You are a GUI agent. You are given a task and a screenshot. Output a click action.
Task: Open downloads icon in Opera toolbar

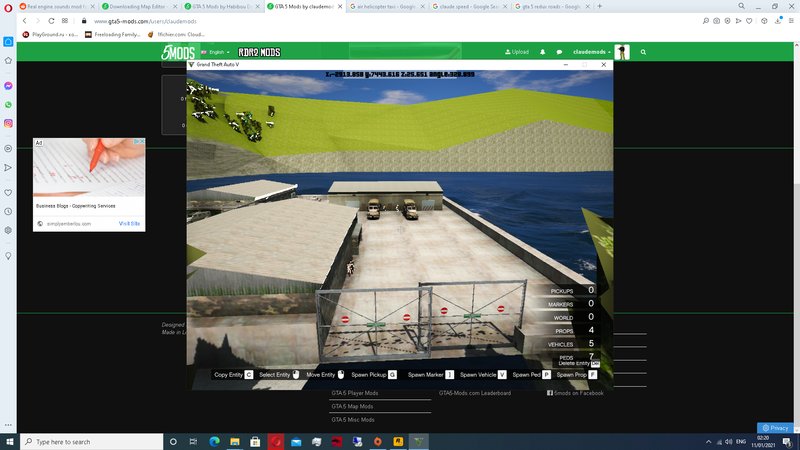[778, 21]
